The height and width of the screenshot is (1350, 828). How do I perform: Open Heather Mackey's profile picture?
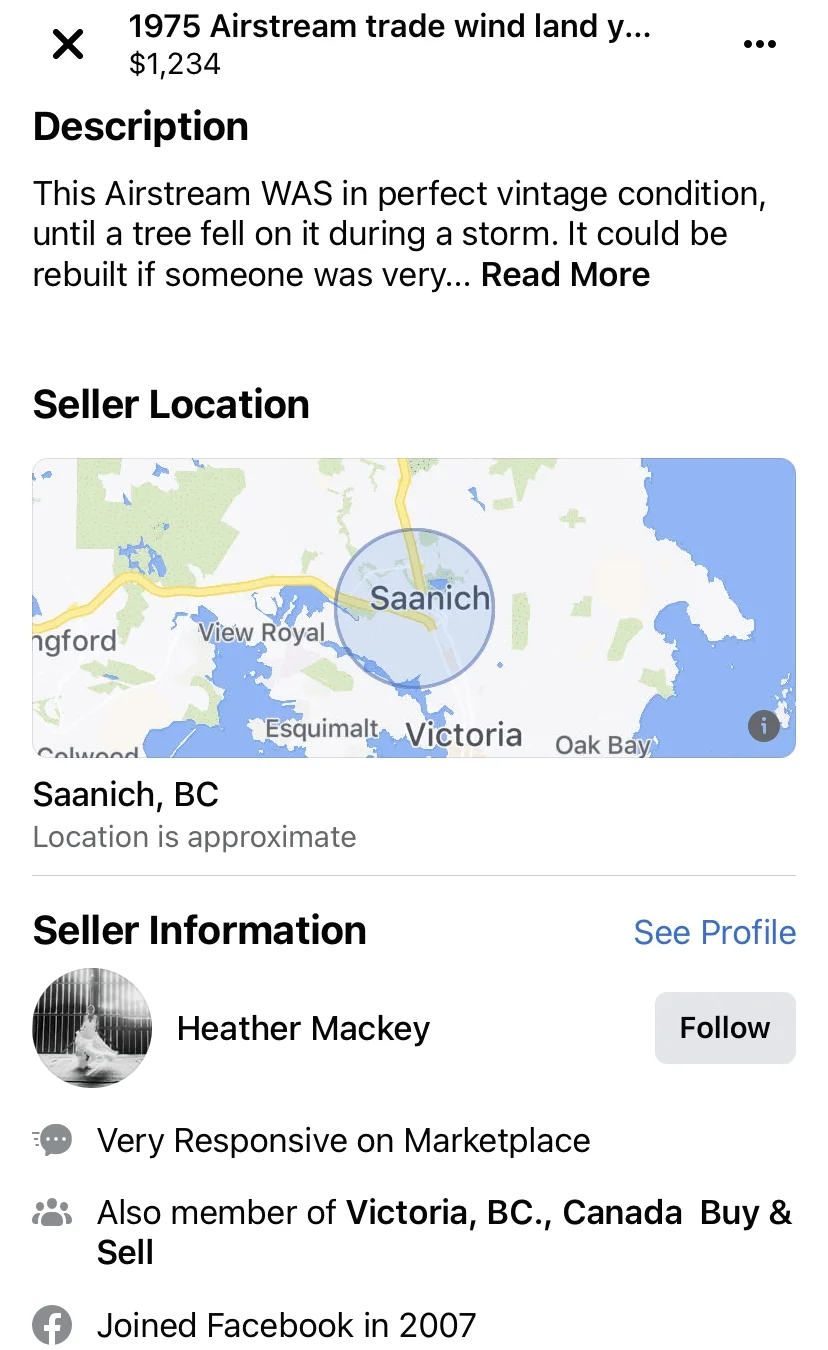click(92, 1027)
